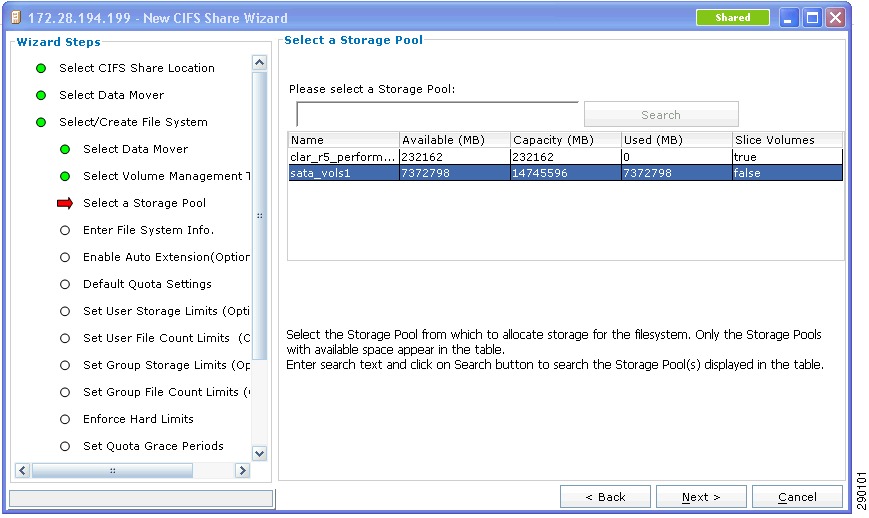Click empty circle beside Enable Auto Extension step

[65, 258]
